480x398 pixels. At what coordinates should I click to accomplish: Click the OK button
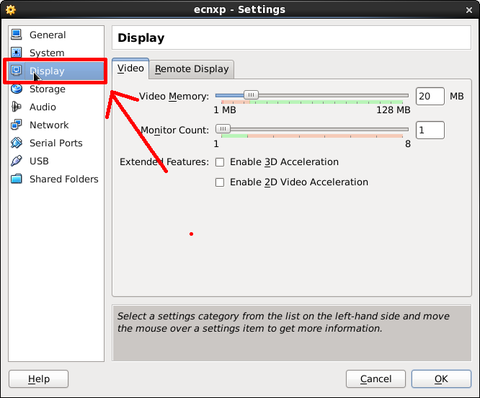441,379
